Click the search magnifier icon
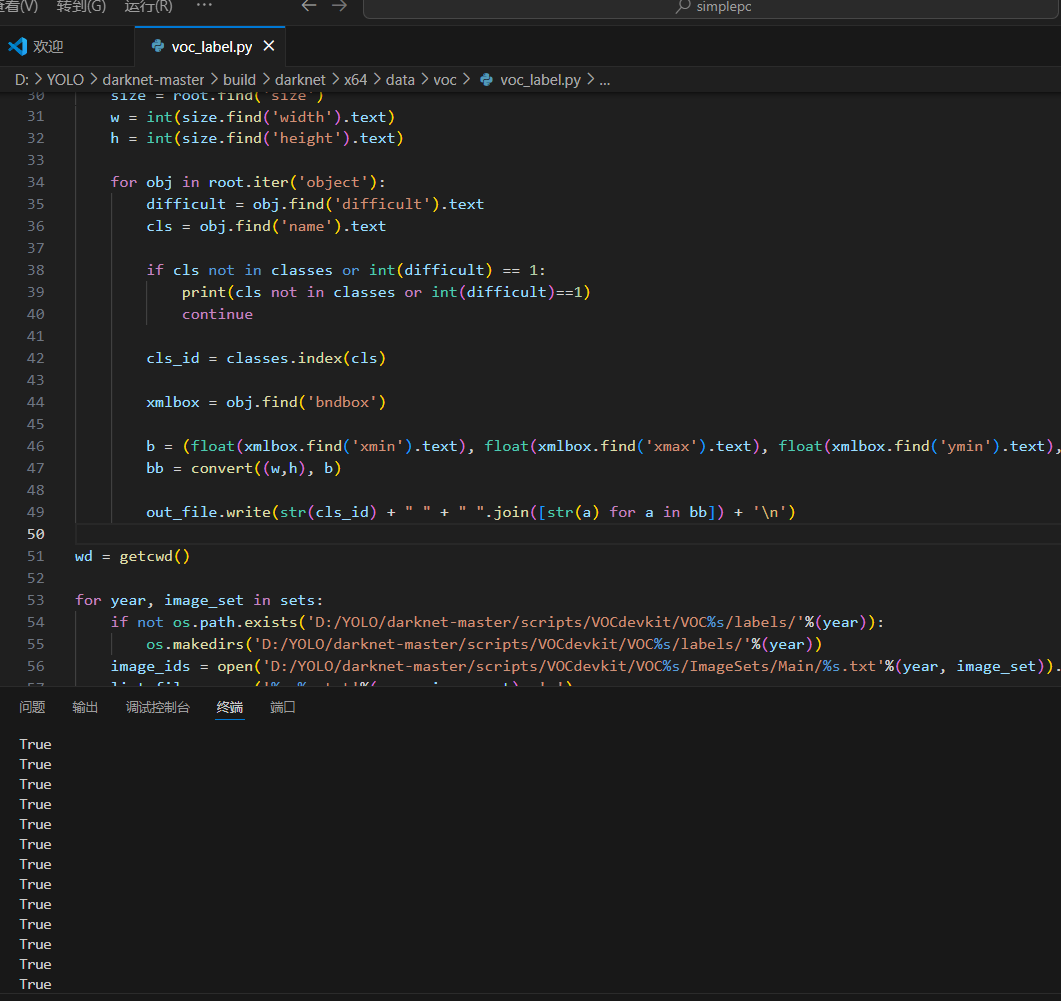The height and width of the screenshot is (1001, 1061). pos(683,7)
